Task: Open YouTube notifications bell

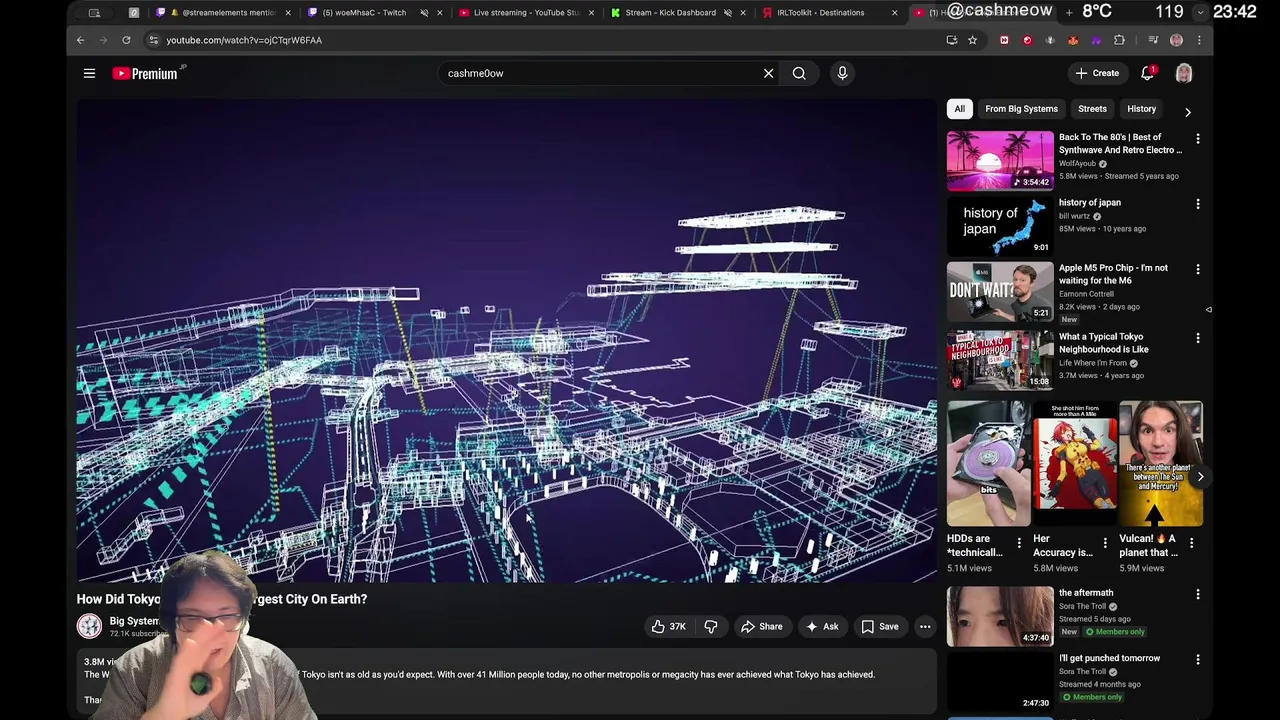Action: click(x=1148, y=73)
